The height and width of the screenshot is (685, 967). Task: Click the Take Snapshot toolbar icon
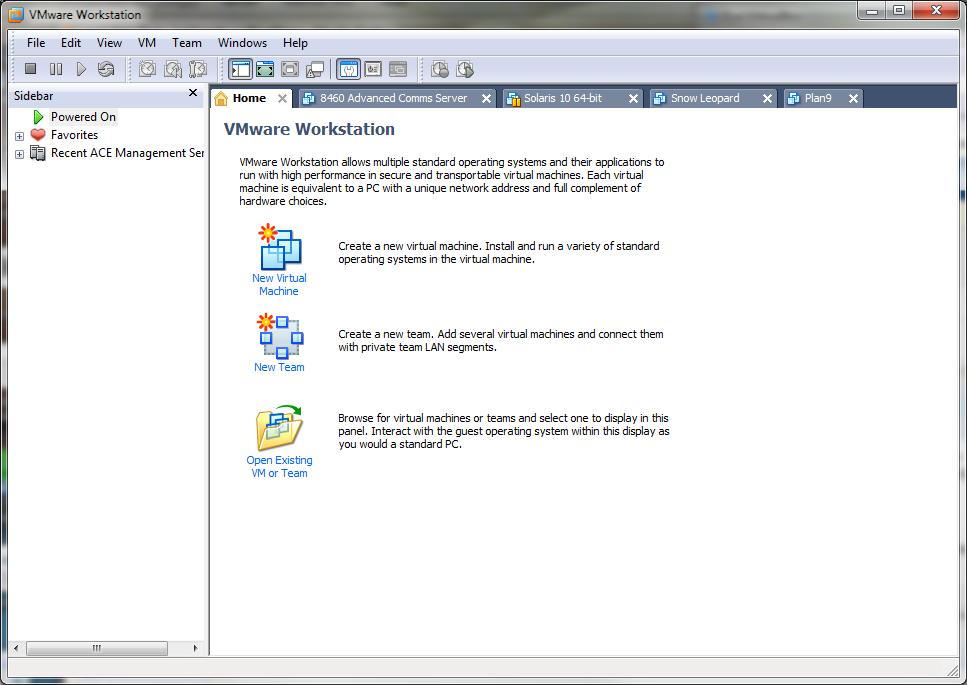(x=147, y=69)
